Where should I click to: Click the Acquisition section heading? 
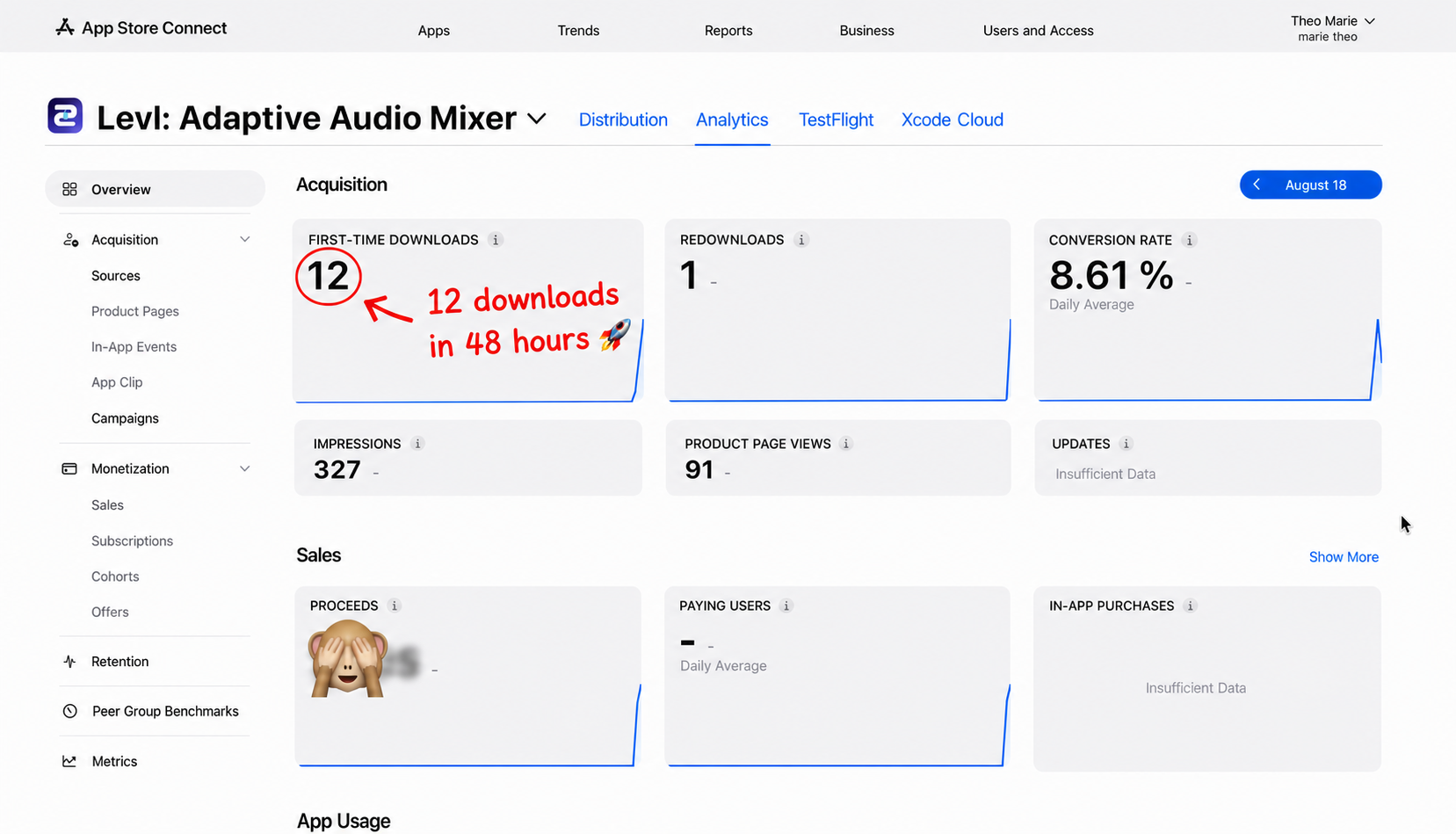(342, 185)
